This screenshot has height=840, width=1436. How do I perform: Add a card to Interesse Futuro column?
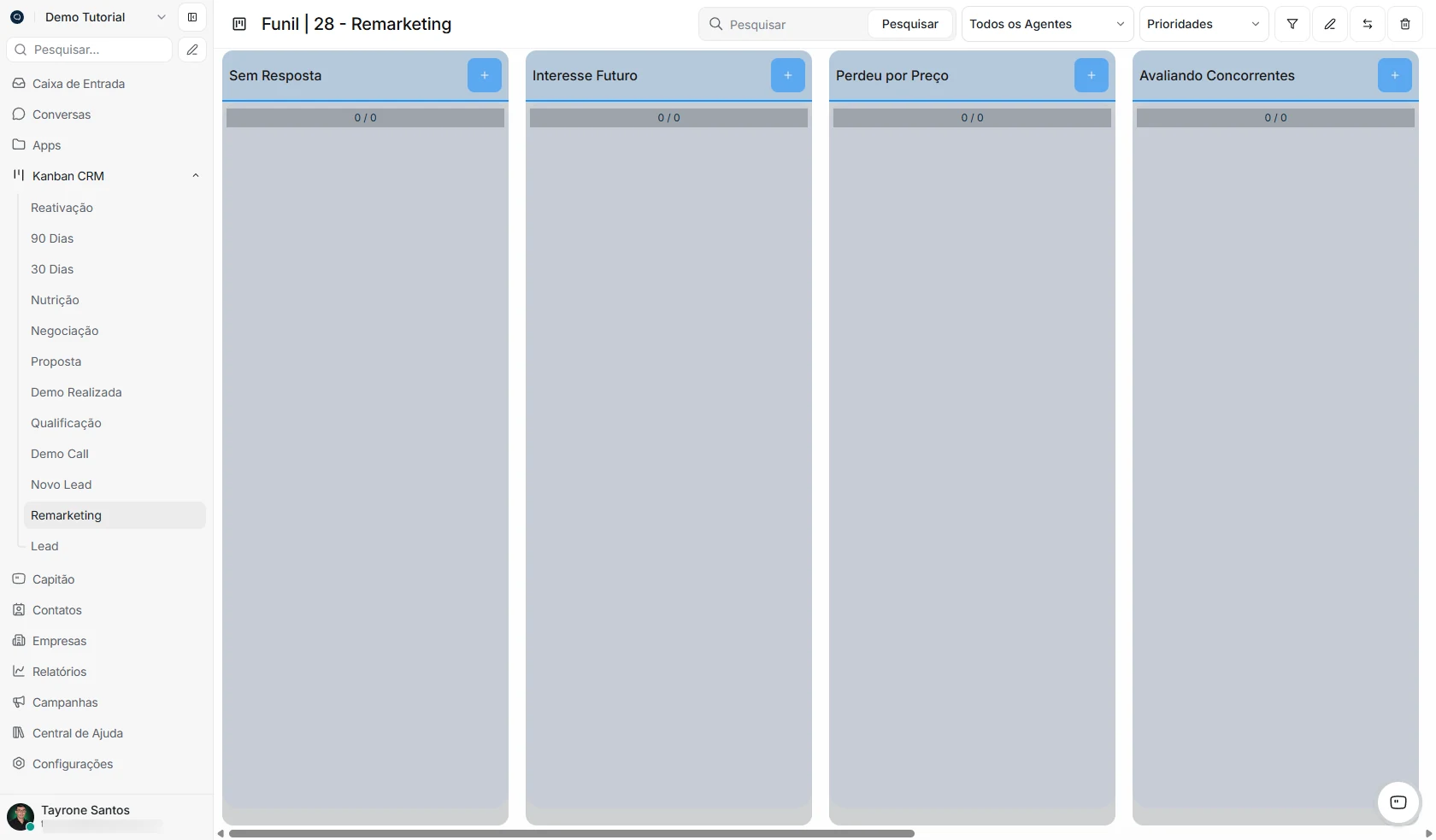787,75
